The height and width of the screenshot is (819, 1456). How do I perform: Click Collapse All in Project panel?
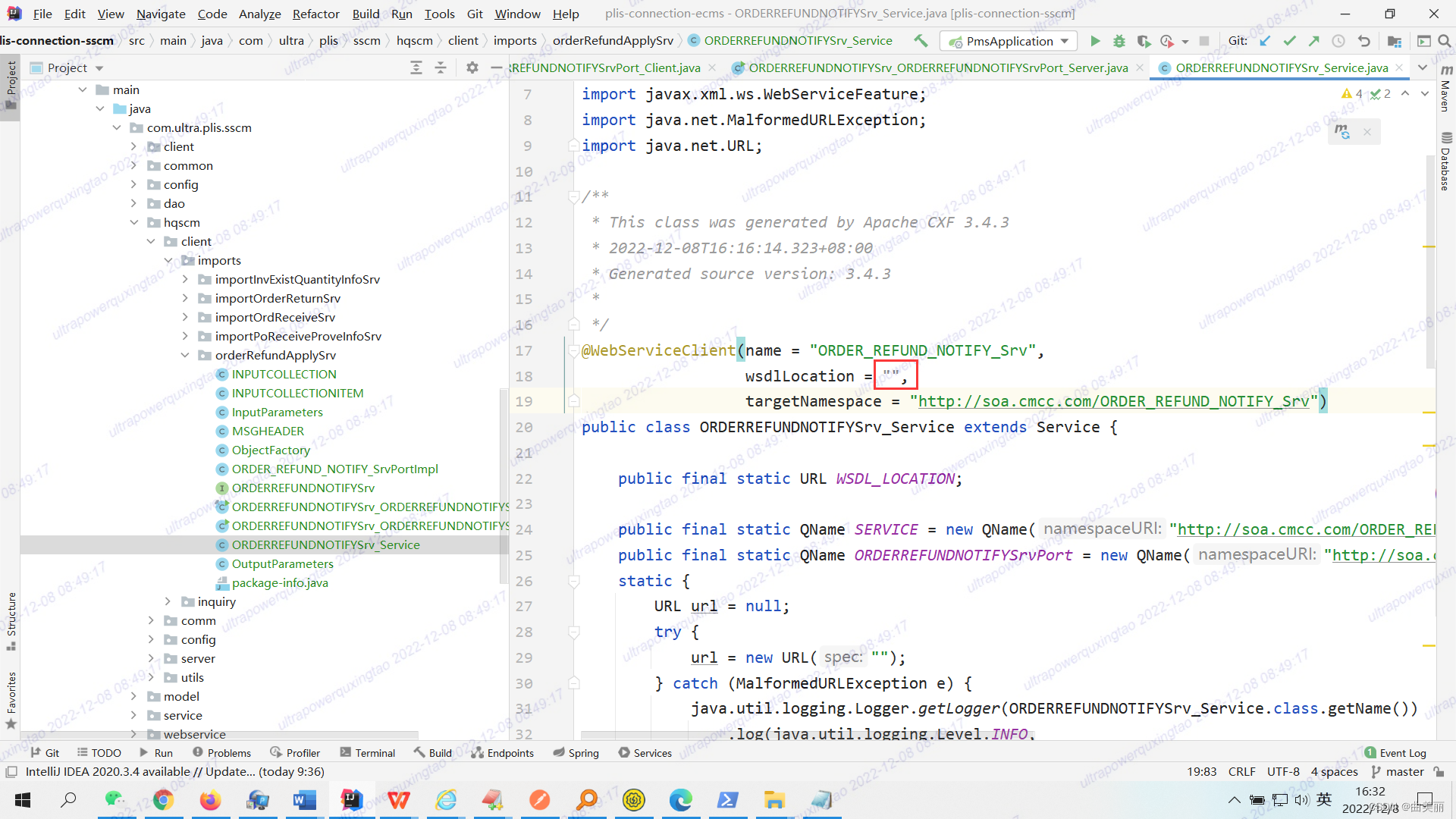click(x=441, y=67)
